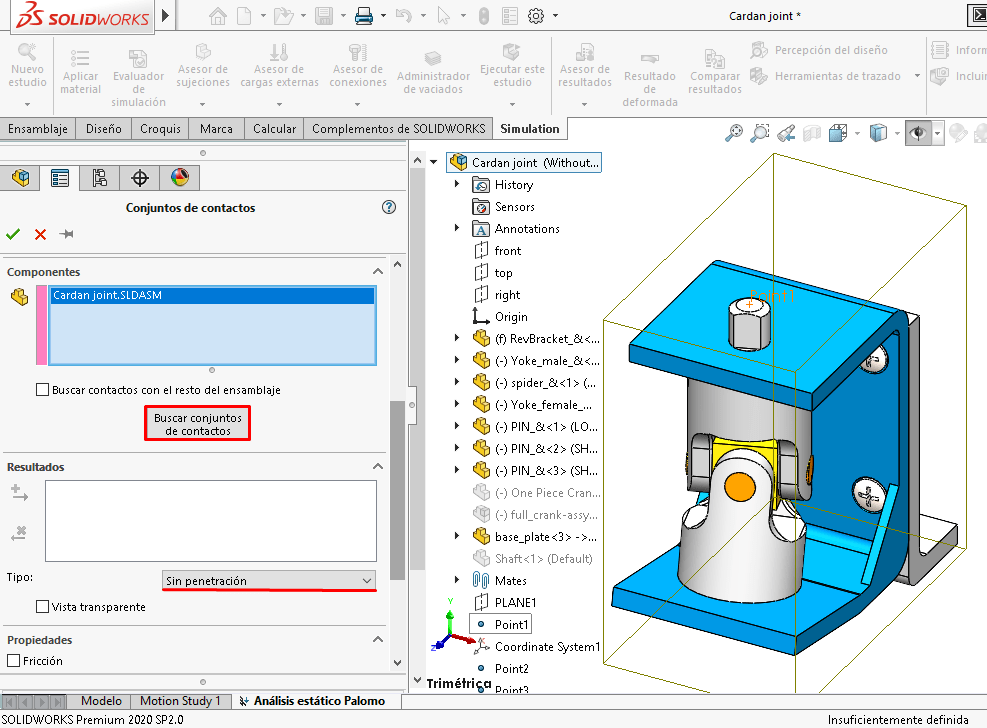The image size is (987, 728).
Task: Click the pushpin keep-visible icon
Action: 67,234
